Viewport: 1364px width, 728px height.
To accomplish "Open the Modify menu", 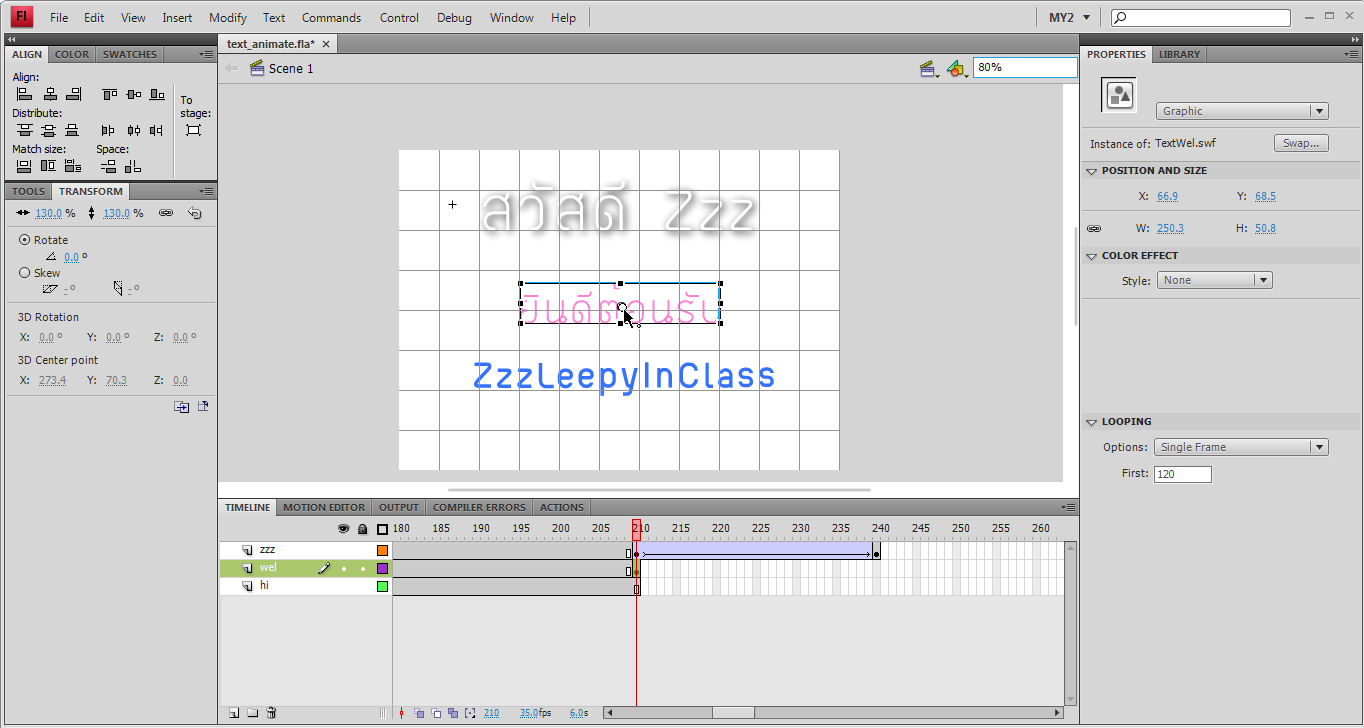I will [x=228, y=17].
